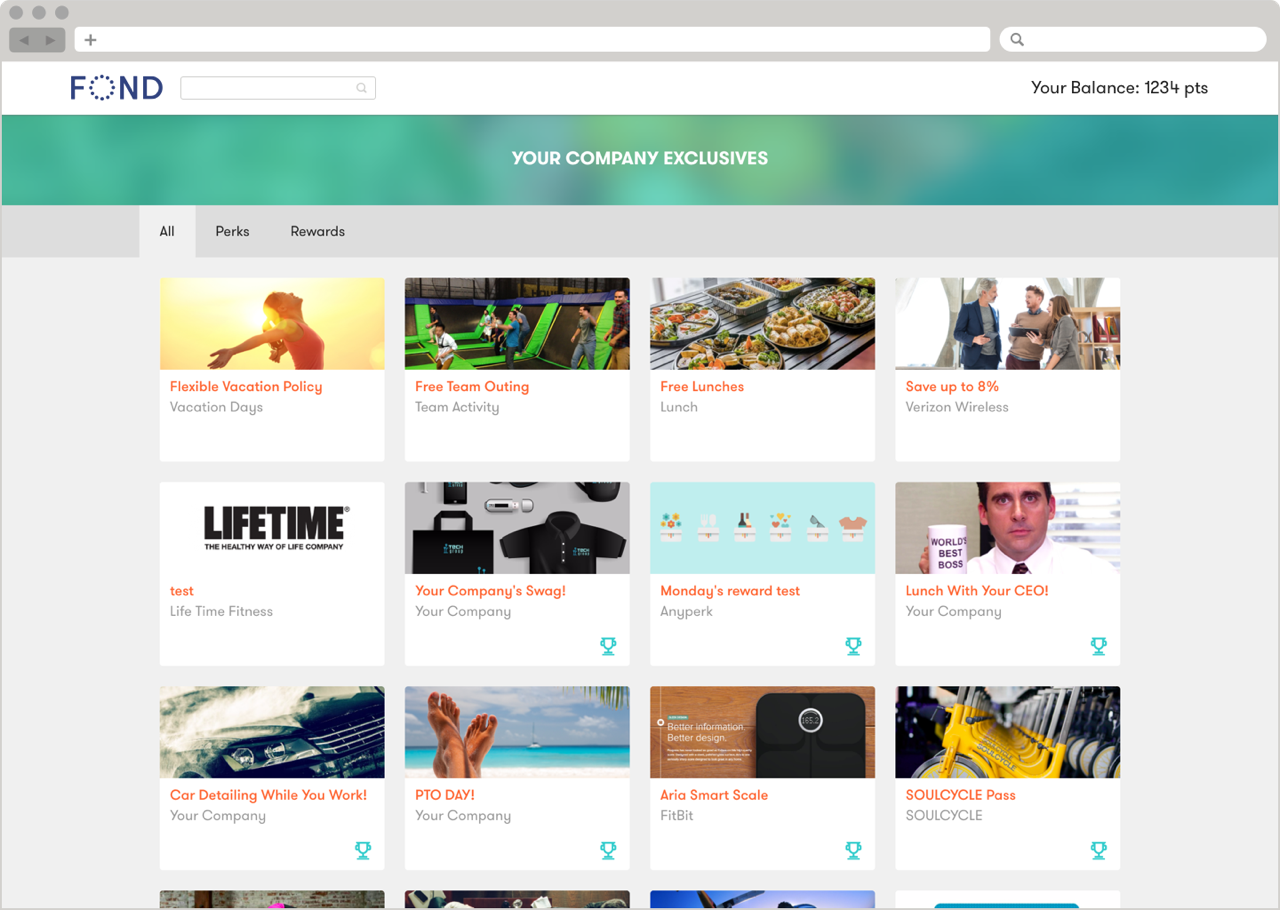
Task: Click the browser search field
Action: click(1133, 40)
